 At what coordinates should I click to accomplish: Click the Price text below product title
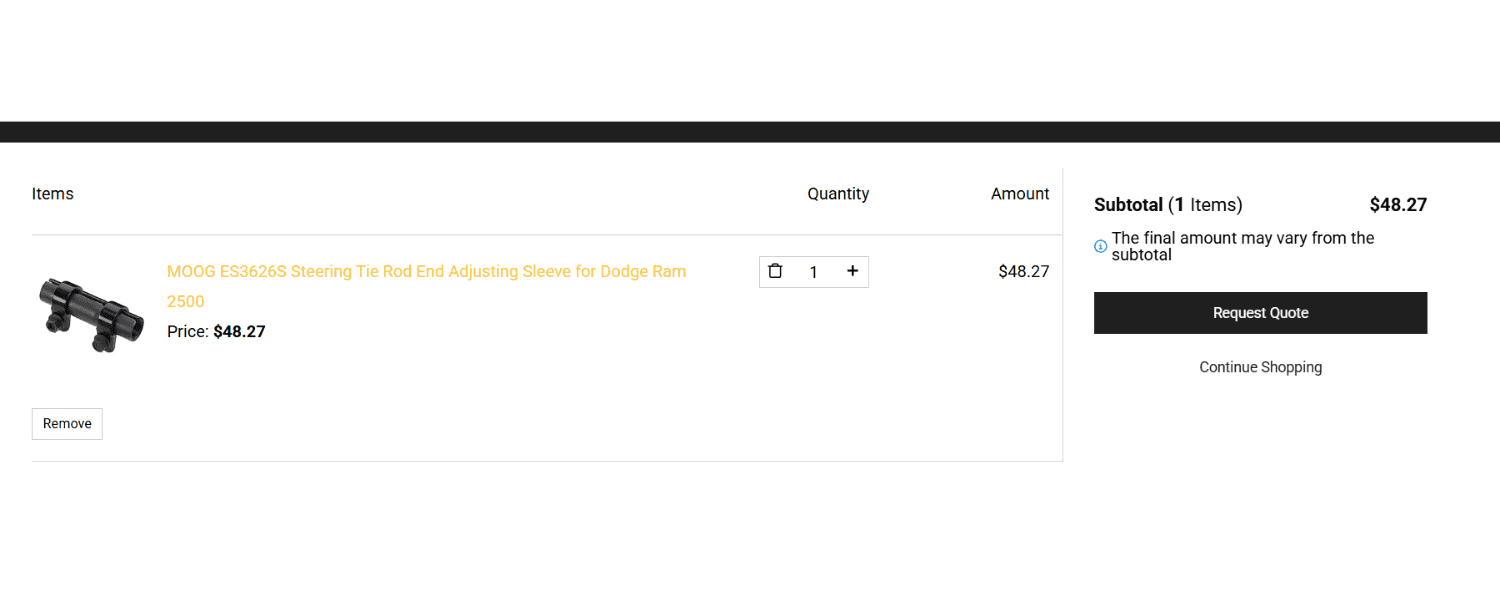[x=216, y=332]
